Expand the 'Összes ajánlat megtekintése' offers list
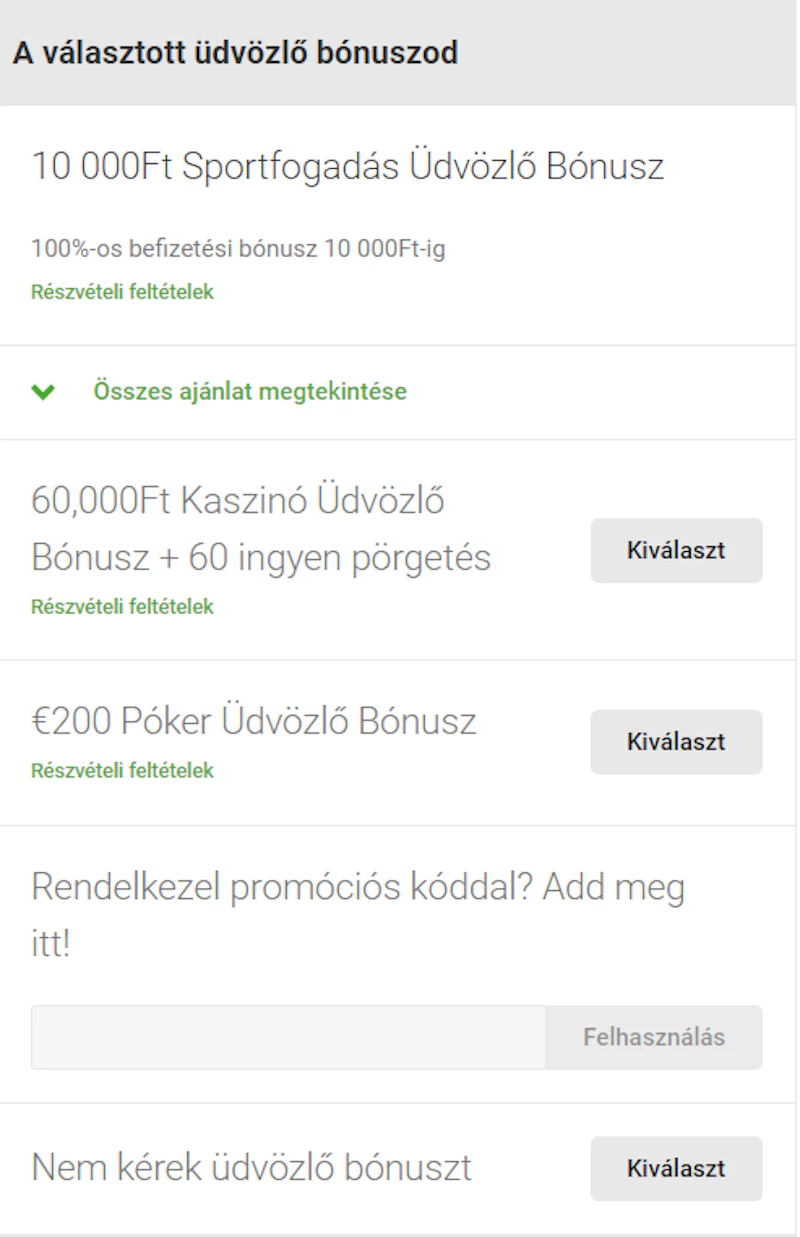Viewport: 800px width, 1237px height. click(x=250, y=391)
